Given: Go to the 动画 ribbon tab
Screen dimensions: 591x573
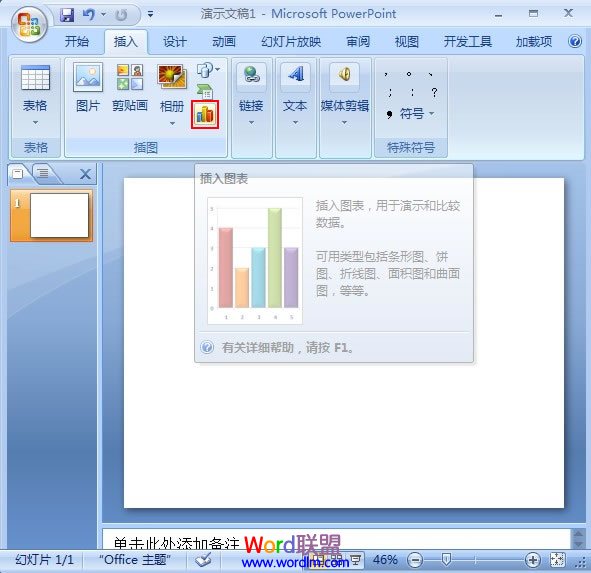Looking at the screenshot, I should pyautogui.click(x=224, y=41).
